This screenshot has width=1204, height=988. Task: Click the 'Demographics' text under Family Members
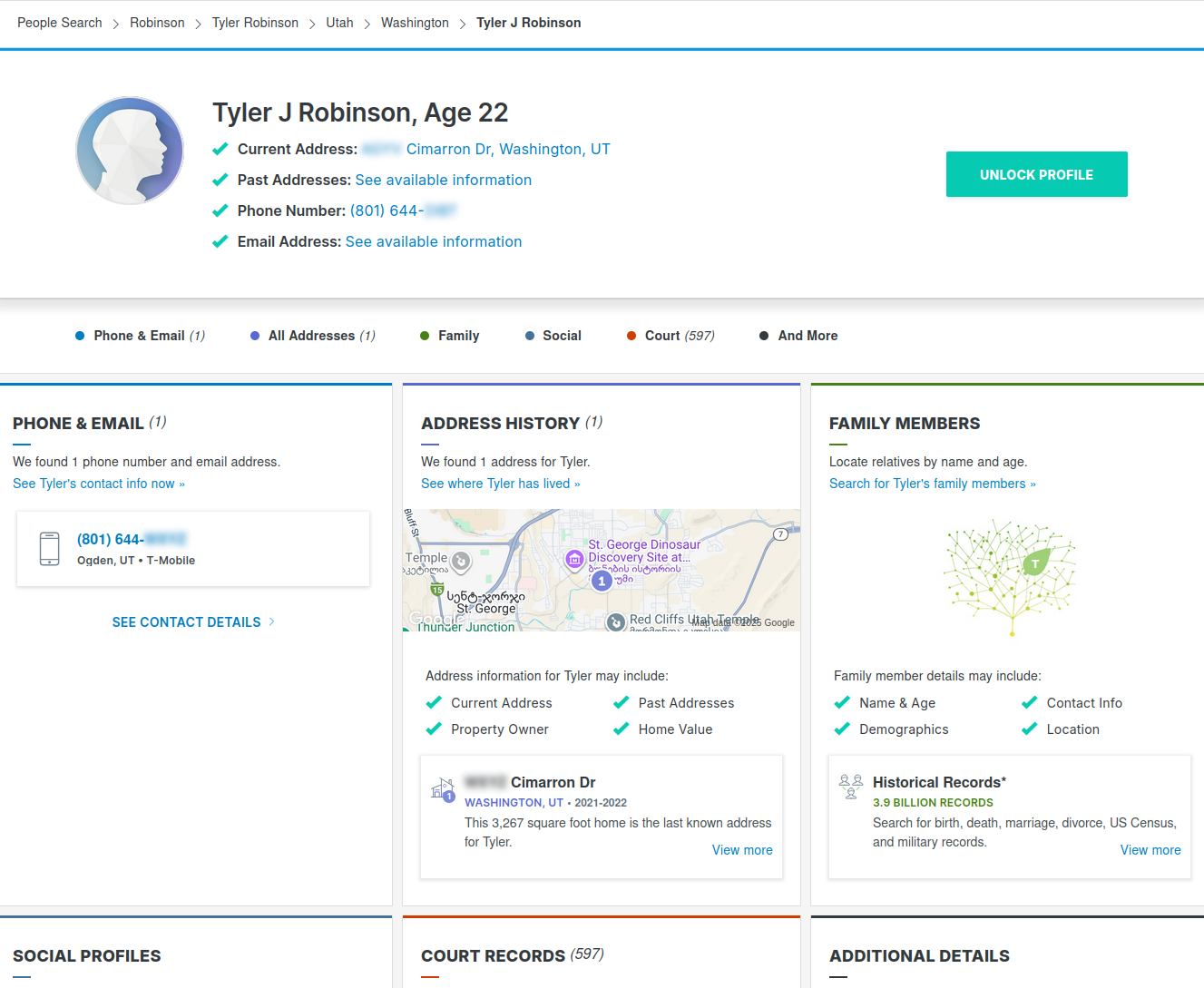point(904,729)
